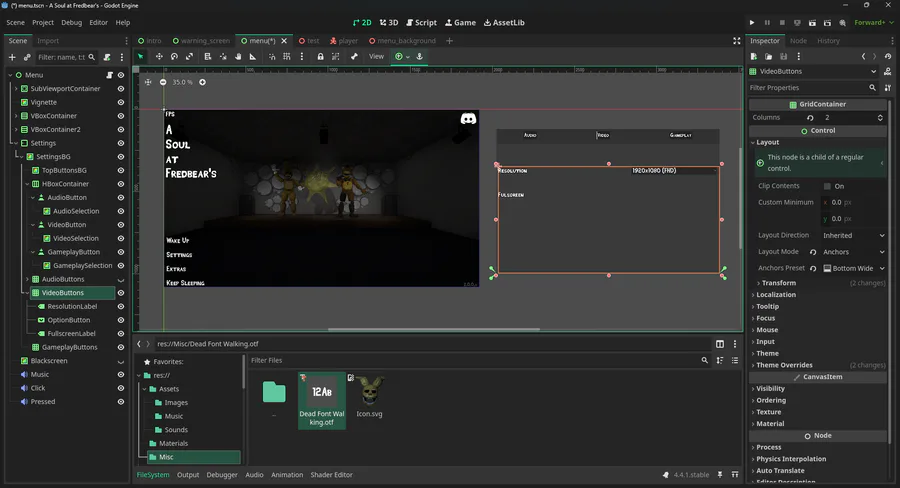Image resolution: width=900 pixels, height=488 pixels.
Task: Open the Anchors Preset Bottom Wide dropdown
Action: pyautogui.click(x=854, y=268)
